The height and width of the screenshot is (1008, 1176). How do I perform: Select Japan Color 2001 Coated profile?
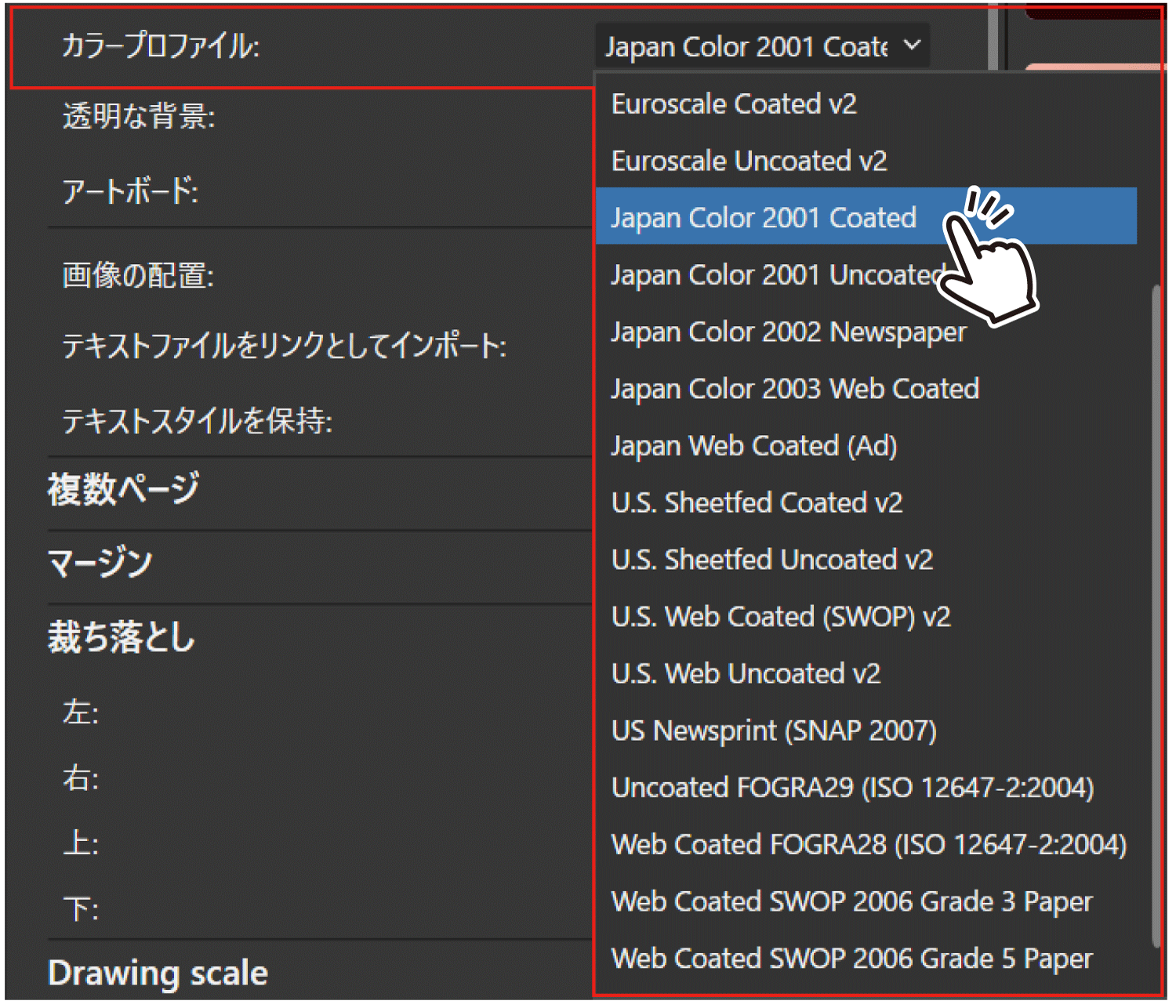click(x=763, y=217)
